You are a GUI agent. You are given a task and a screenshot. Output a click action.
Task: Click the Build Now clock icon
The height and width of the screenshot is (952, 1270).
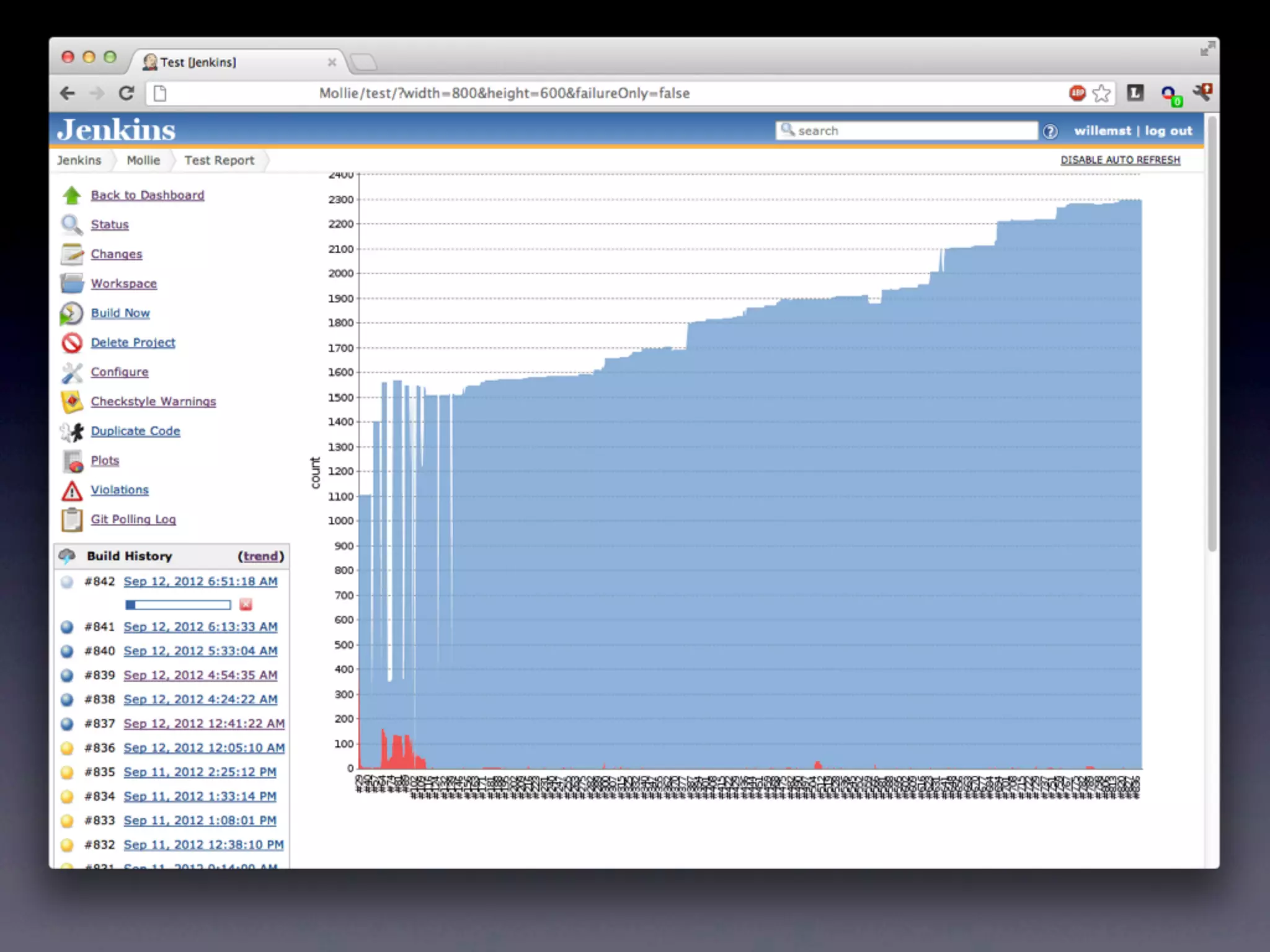tap(71, 314)
